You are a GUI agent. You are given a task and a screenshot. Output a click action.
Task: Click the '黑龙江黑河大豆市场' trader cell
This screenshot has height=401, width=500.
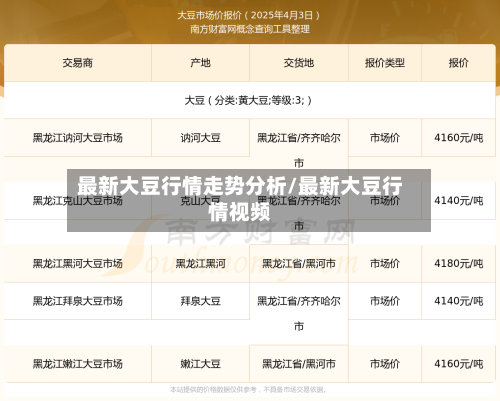[x=78, y=264]
